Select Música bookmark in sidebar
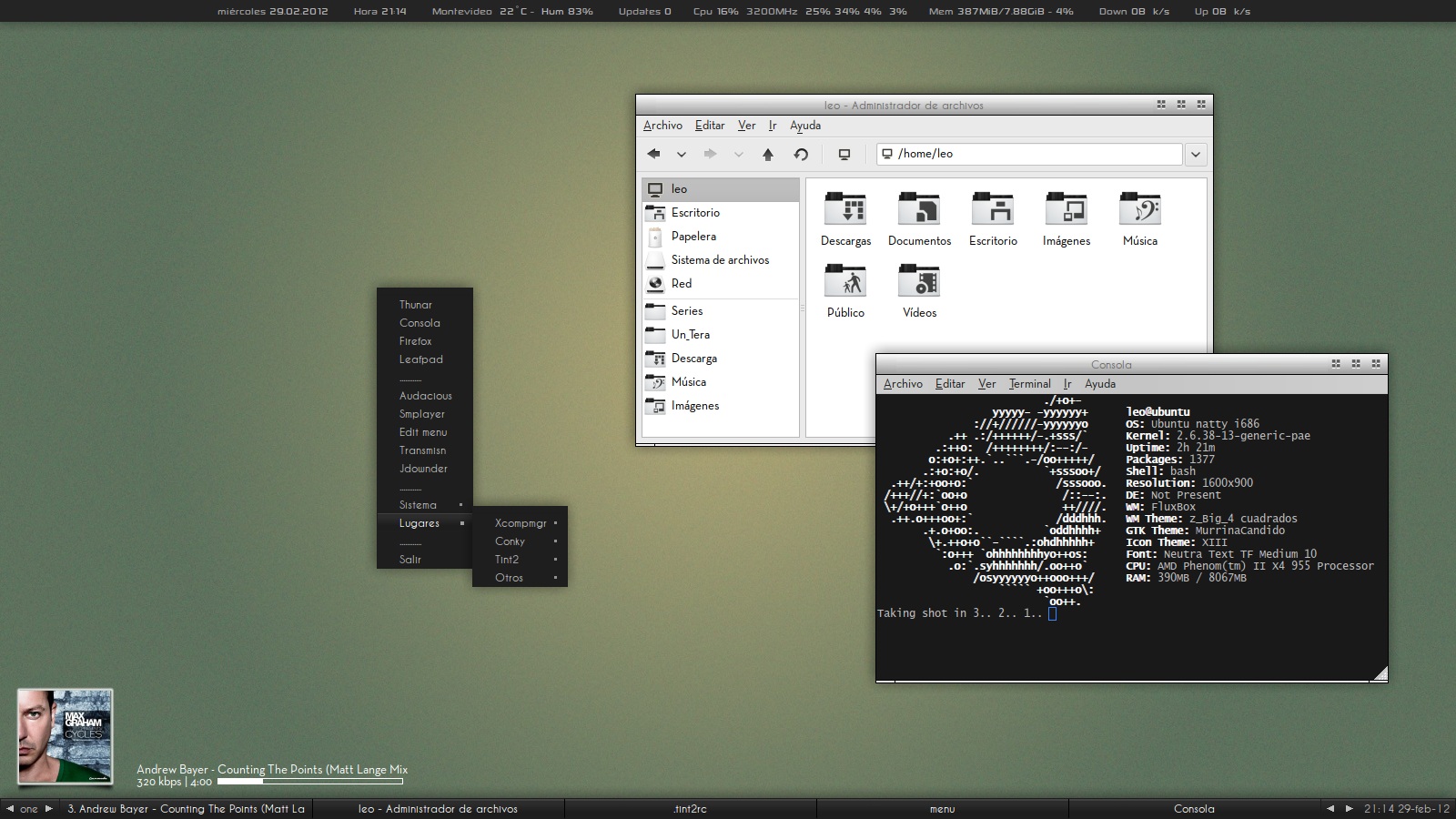The image size is (1456, 819). point(721,382)
